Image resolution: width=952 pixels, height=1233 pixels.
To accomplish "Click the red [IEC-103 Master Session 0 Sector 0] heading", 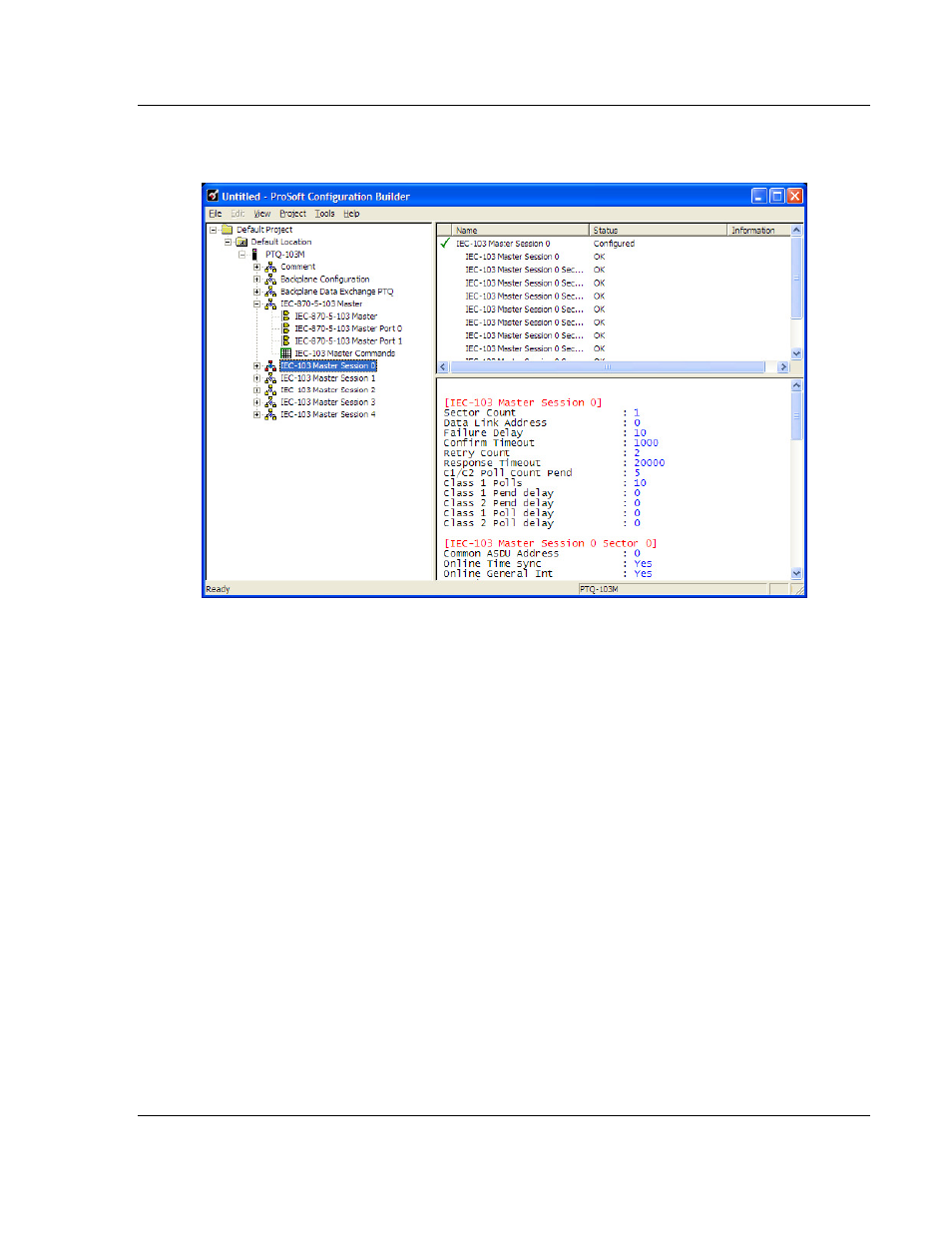I will click(x=550, y=543).
